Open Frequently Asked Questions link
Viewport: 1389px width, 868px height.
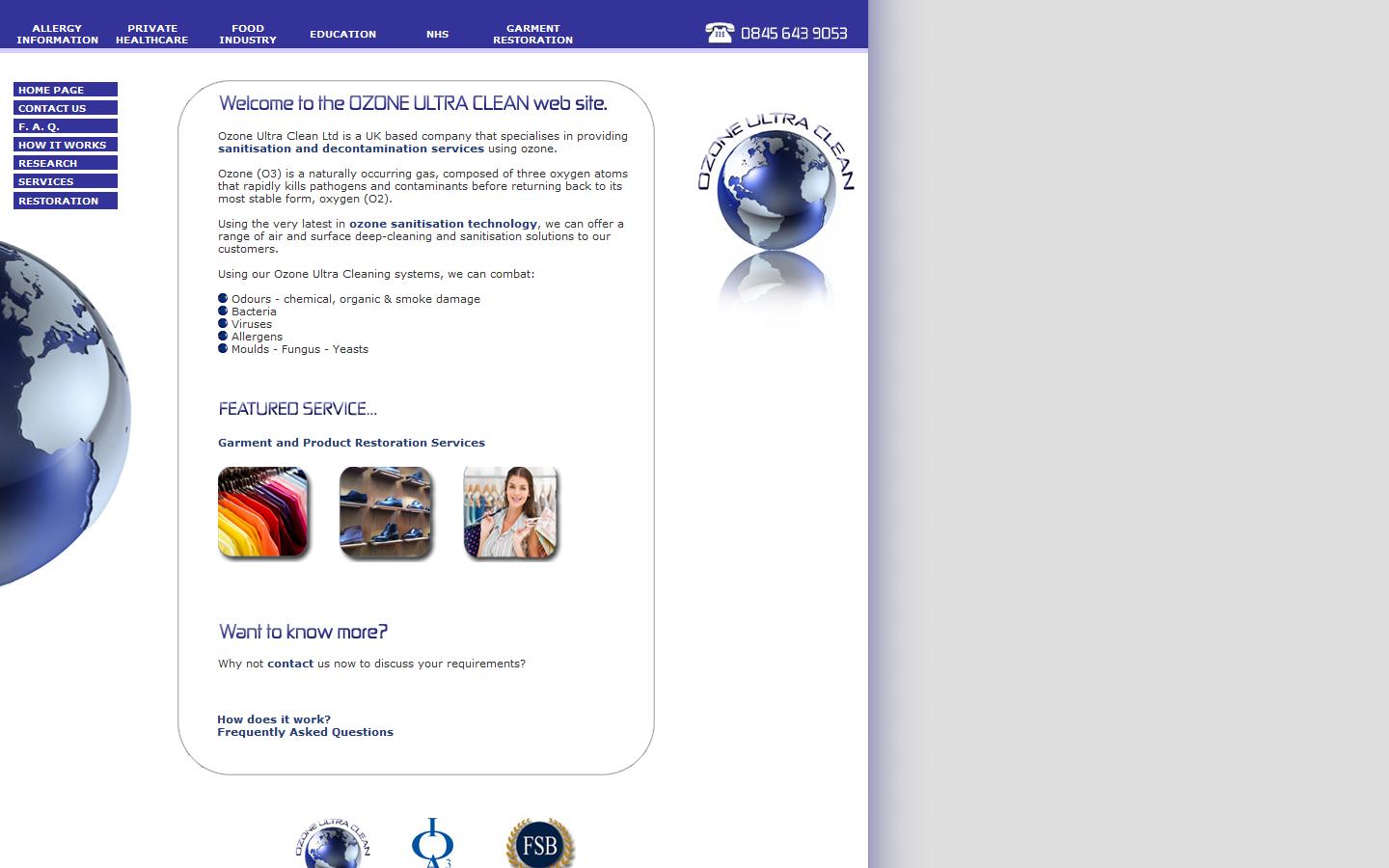point(305,732)
